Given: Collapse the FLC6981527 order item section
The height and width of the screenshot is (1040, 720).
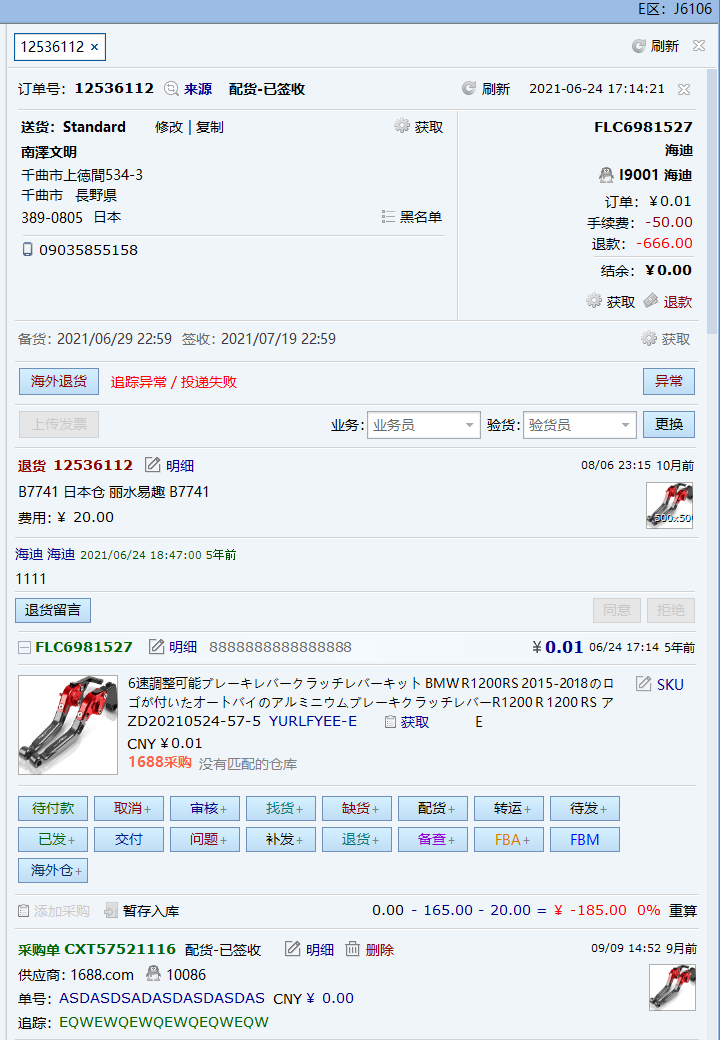Looking at the screenshot, I should point(25,647).
